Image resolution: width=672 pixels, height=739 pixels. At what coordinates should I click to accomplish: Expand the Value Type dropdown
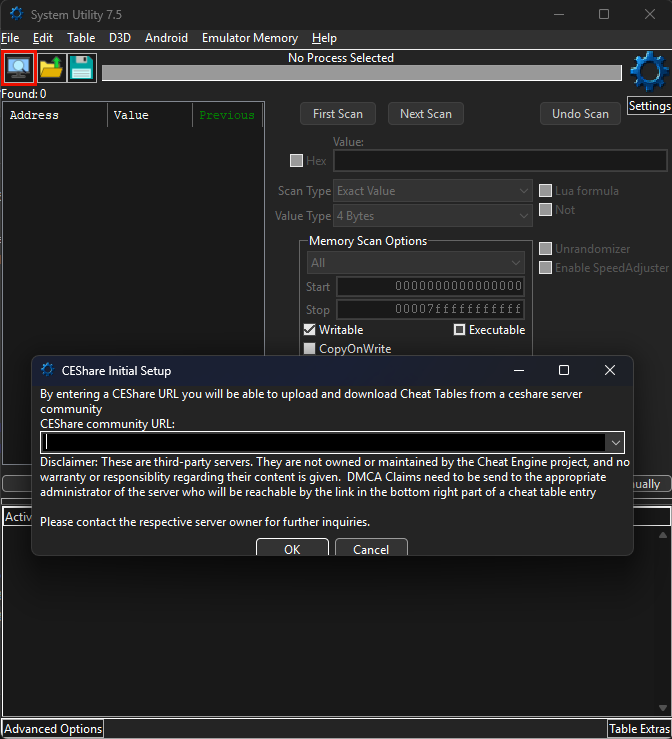(x=433, y=216)
